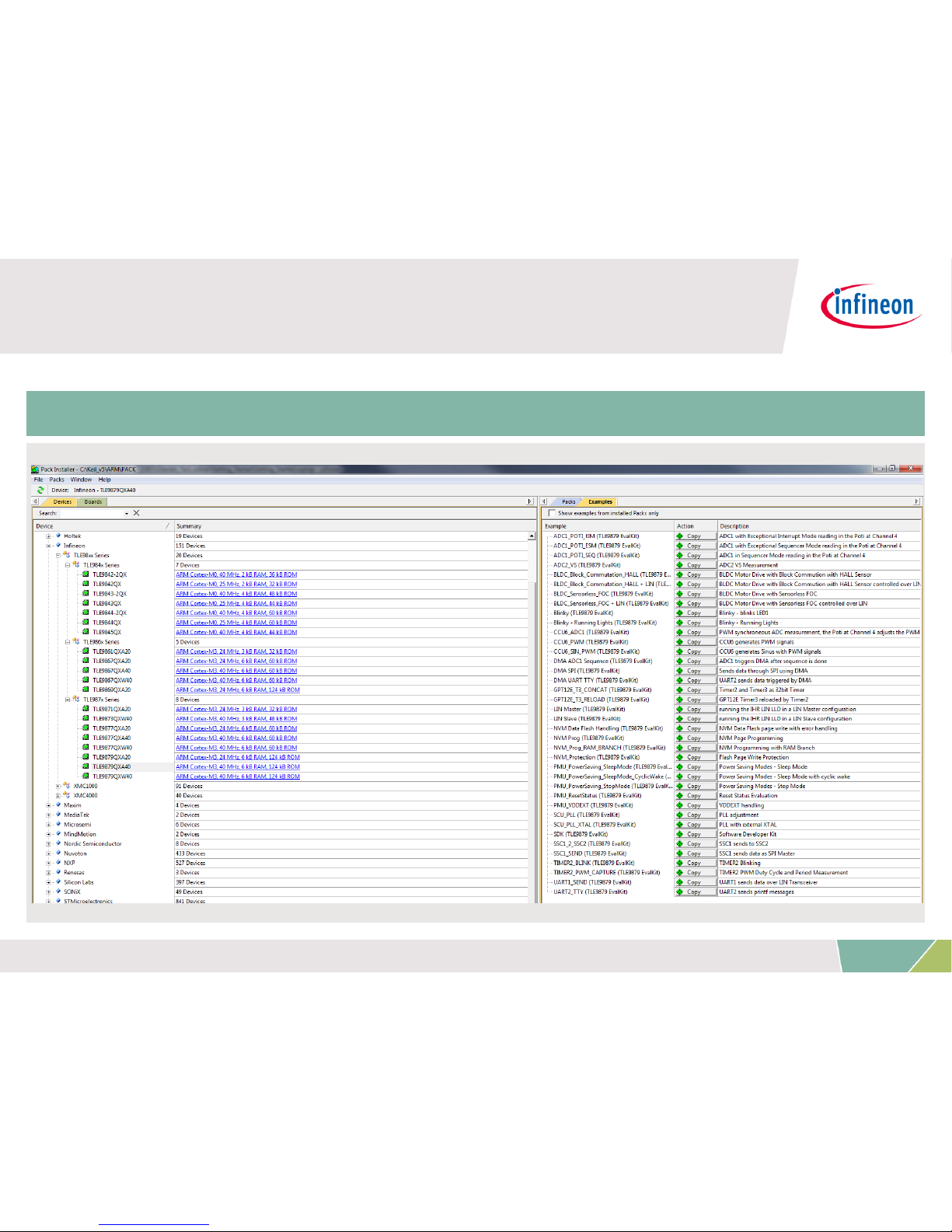Collapse the Infineon vendor node
Image resolution: width=952 pixels, height=1232 pixels.
(48, 546)
